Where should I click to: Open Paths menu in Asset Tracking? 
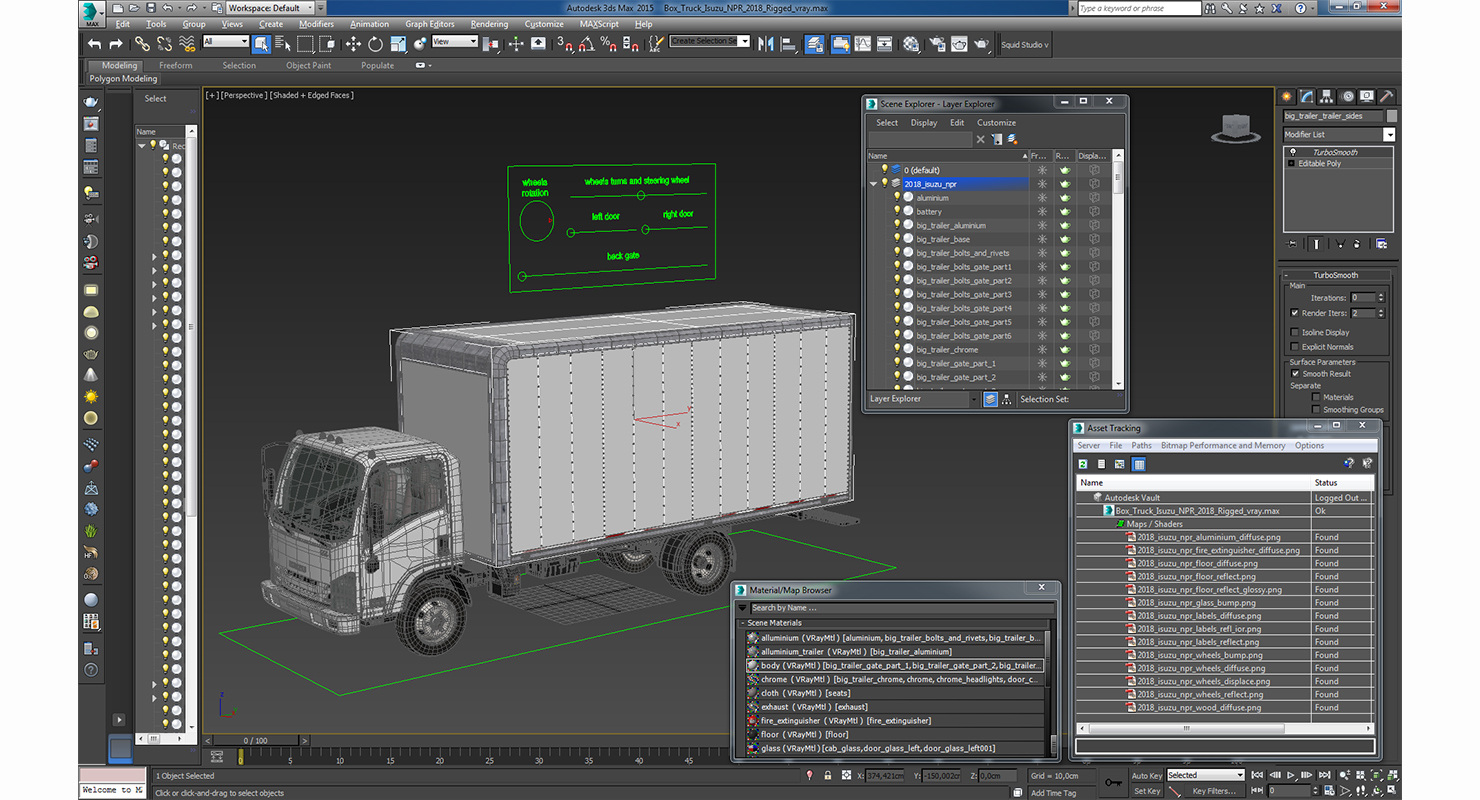click(x=1141, y=446)
